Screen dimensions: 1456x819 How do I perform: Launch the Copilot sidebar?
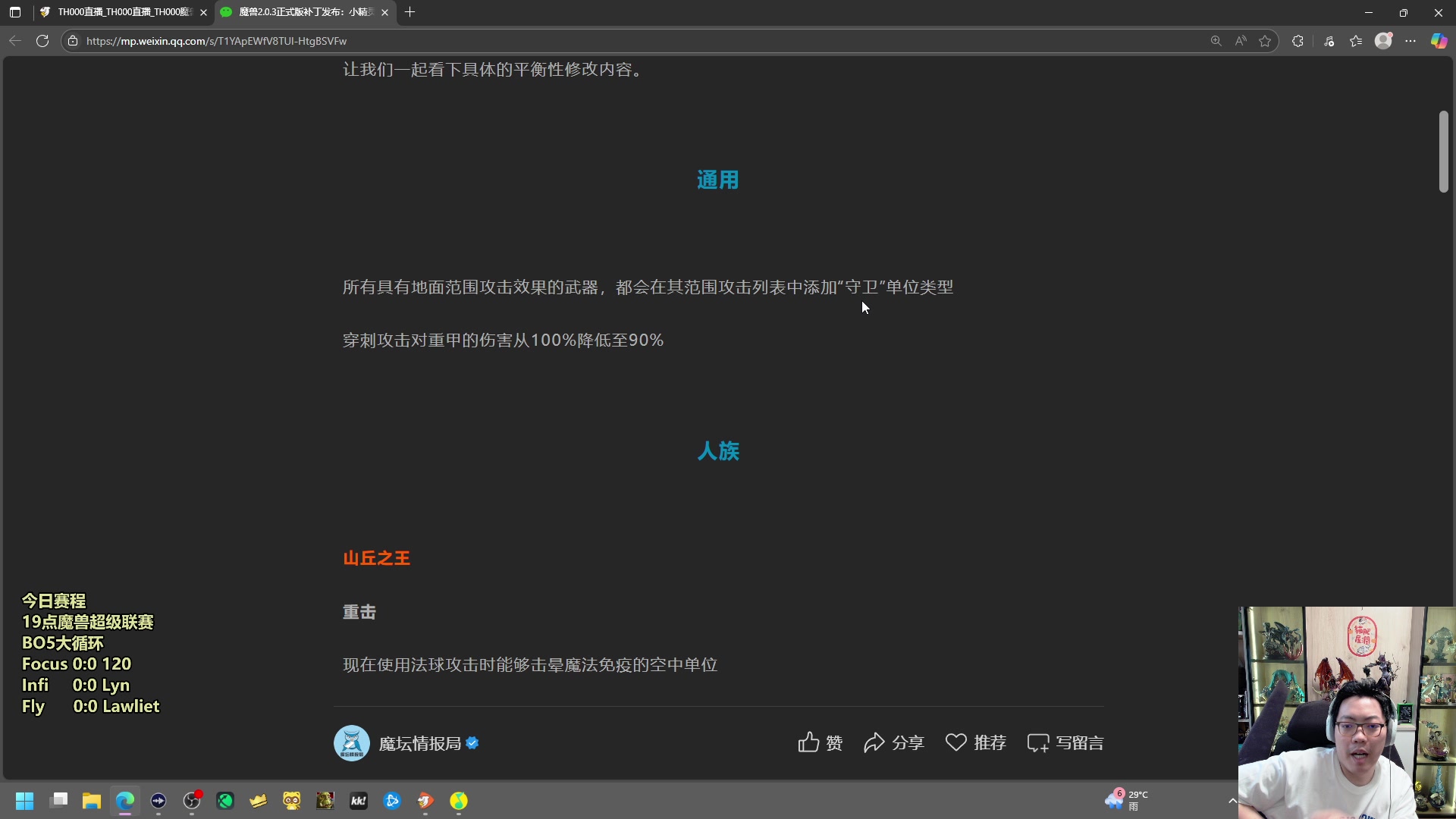(x=1439, y=41)
